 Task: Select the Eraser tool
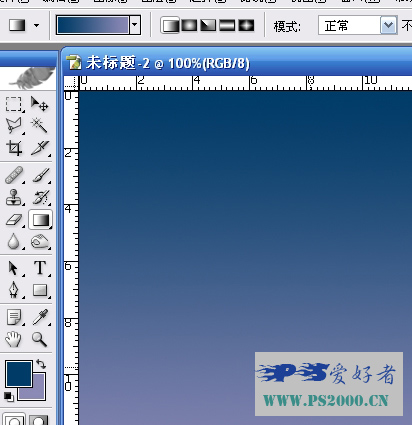[14, 220]
